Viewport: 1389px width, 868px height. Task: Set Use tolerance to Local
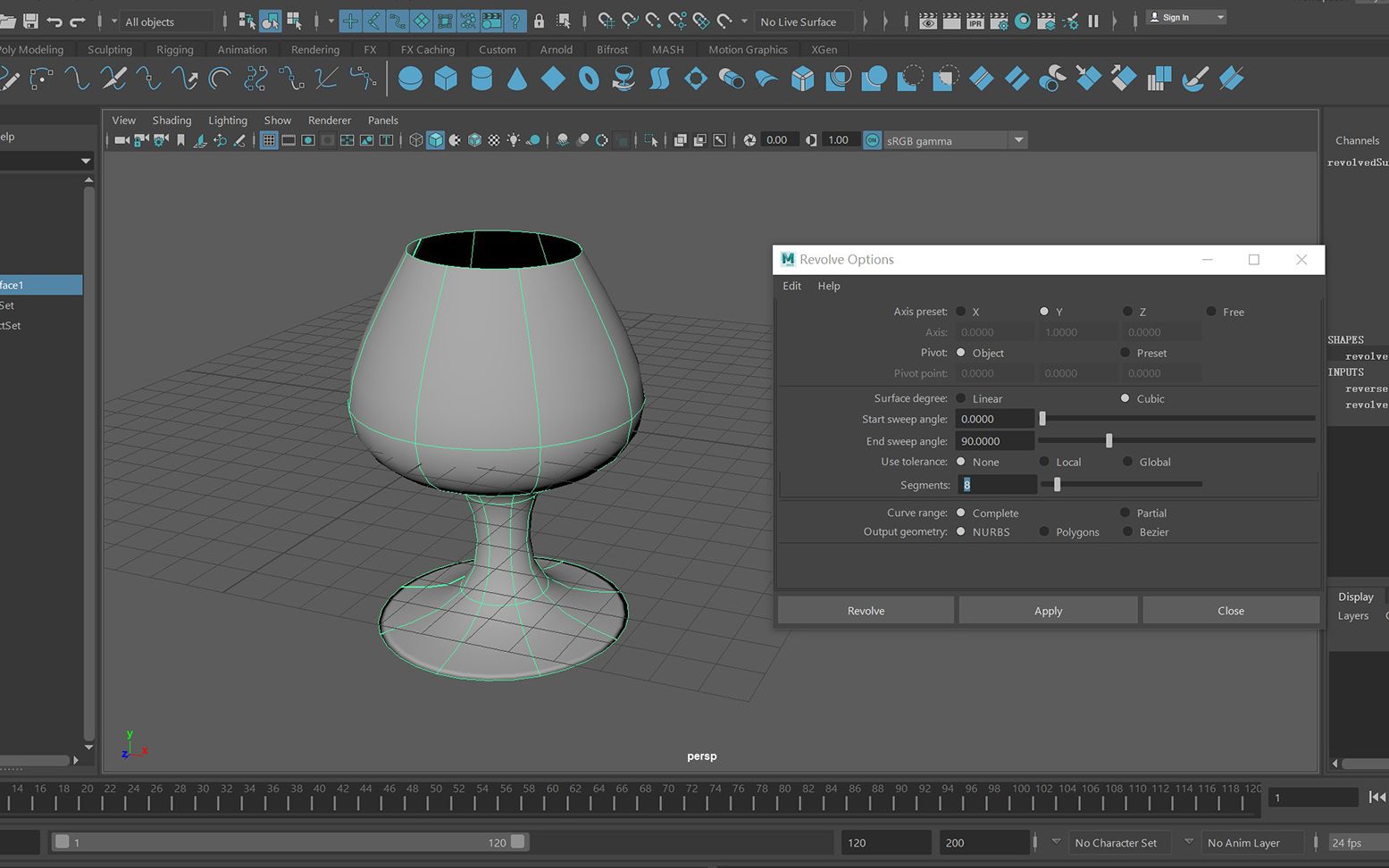pos(1044,462)
